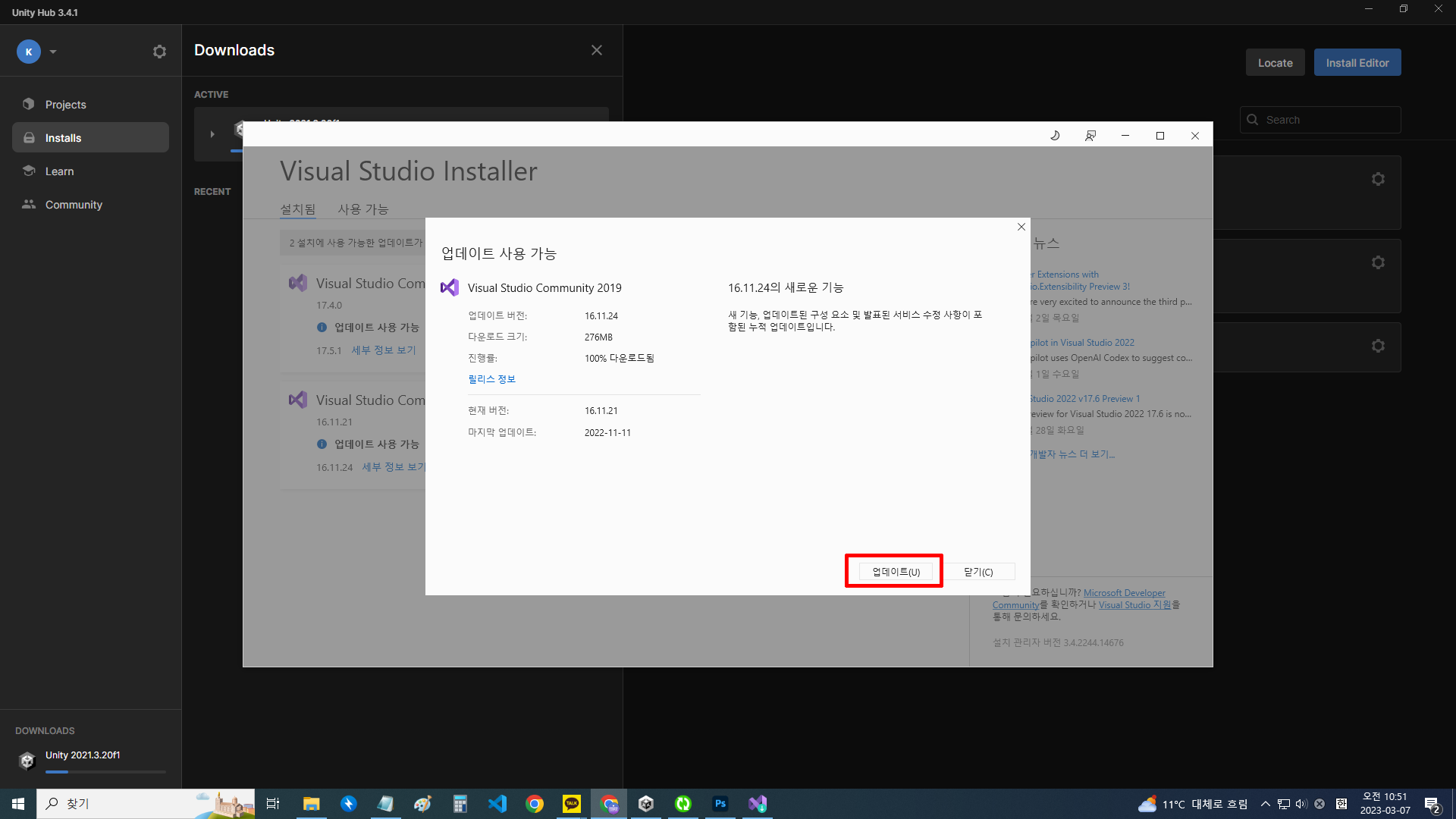The image size is (1456, 819).
Task: Click the volume icon in system tray
Action: (x=1301, y=804)
